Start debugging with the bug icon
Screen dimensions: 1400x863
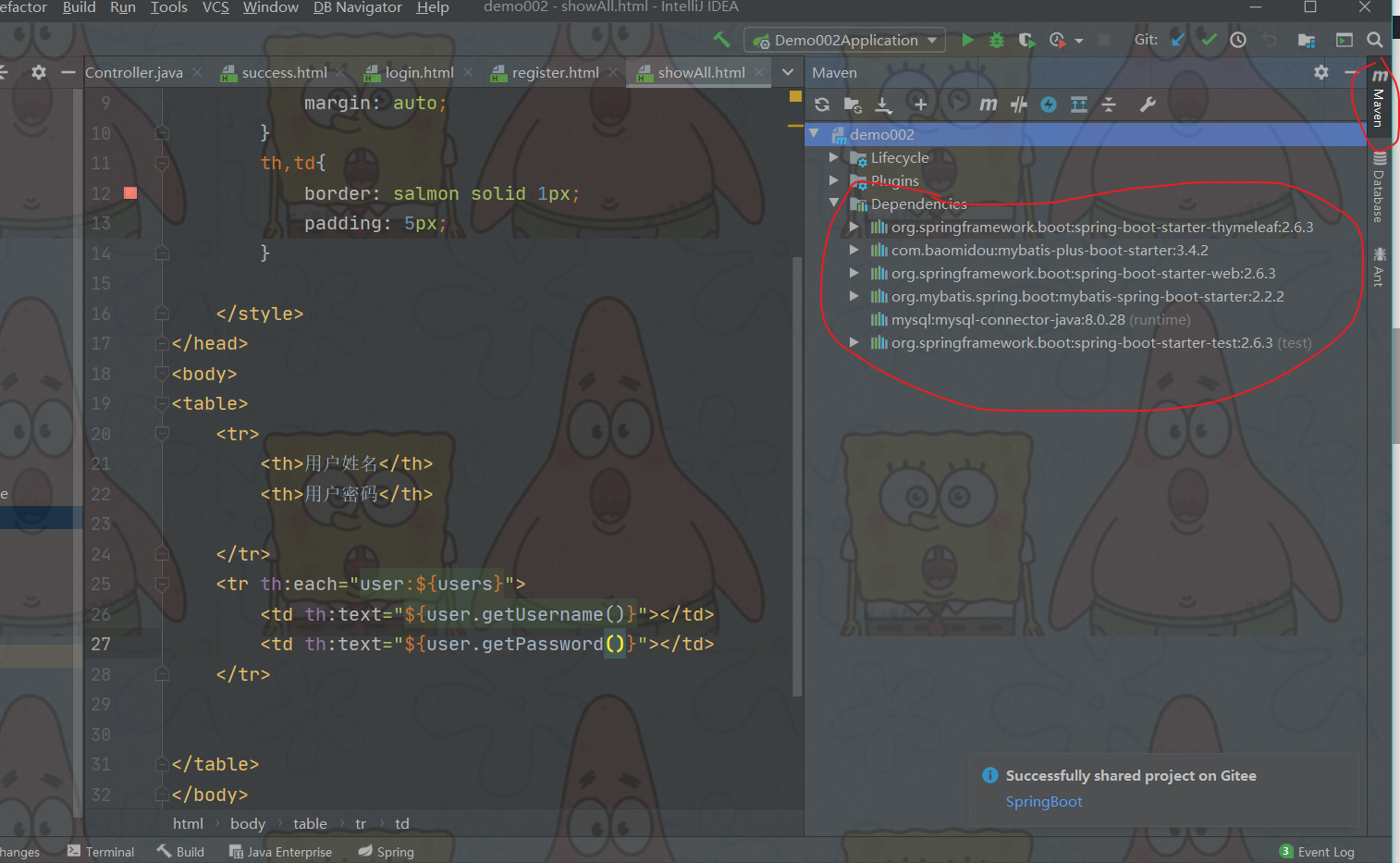997,40
